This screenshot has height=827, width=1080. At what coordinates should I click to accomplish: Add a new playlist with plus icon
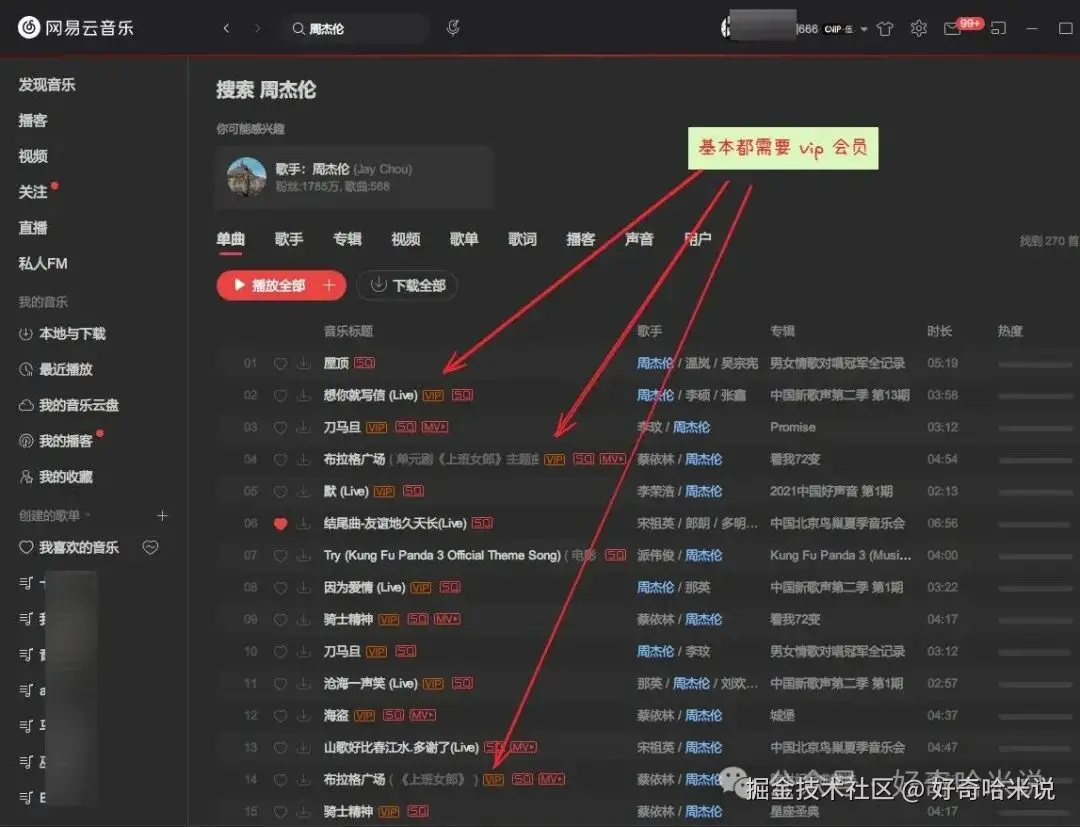click(x=162, y=516)
